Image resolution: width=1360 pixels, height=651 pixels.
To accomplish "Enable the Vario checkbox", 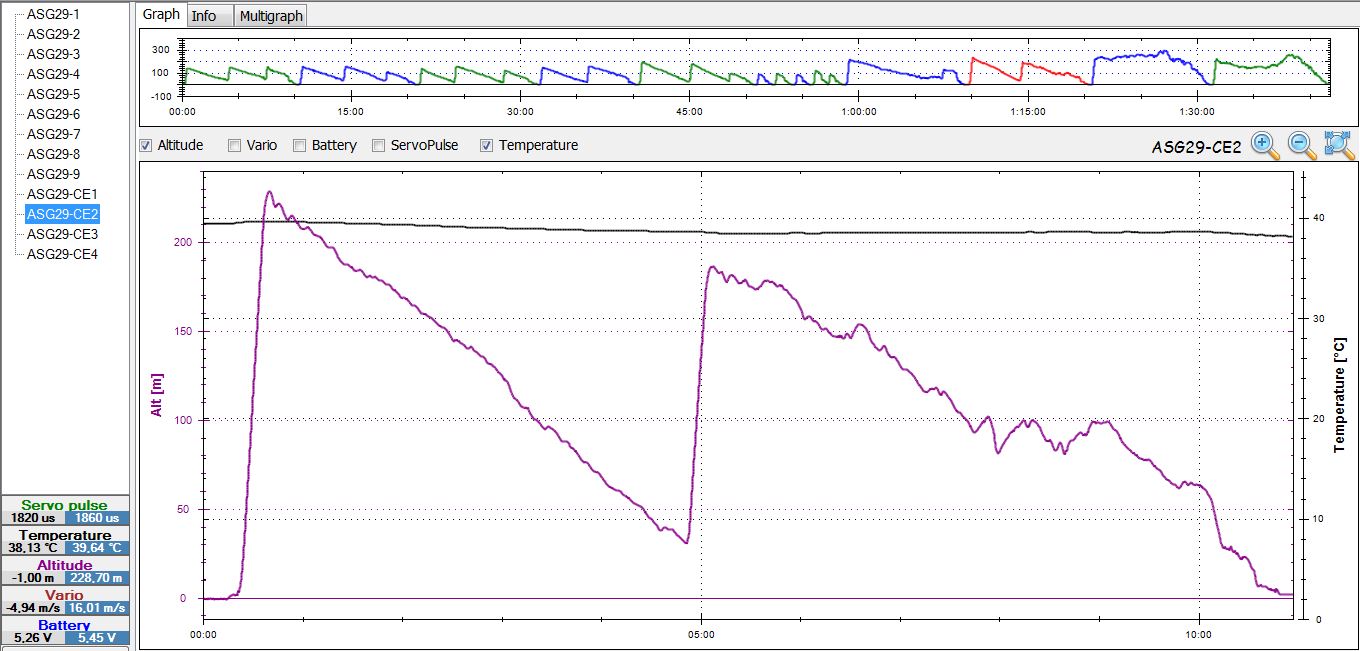I will (x=234, y=146).
